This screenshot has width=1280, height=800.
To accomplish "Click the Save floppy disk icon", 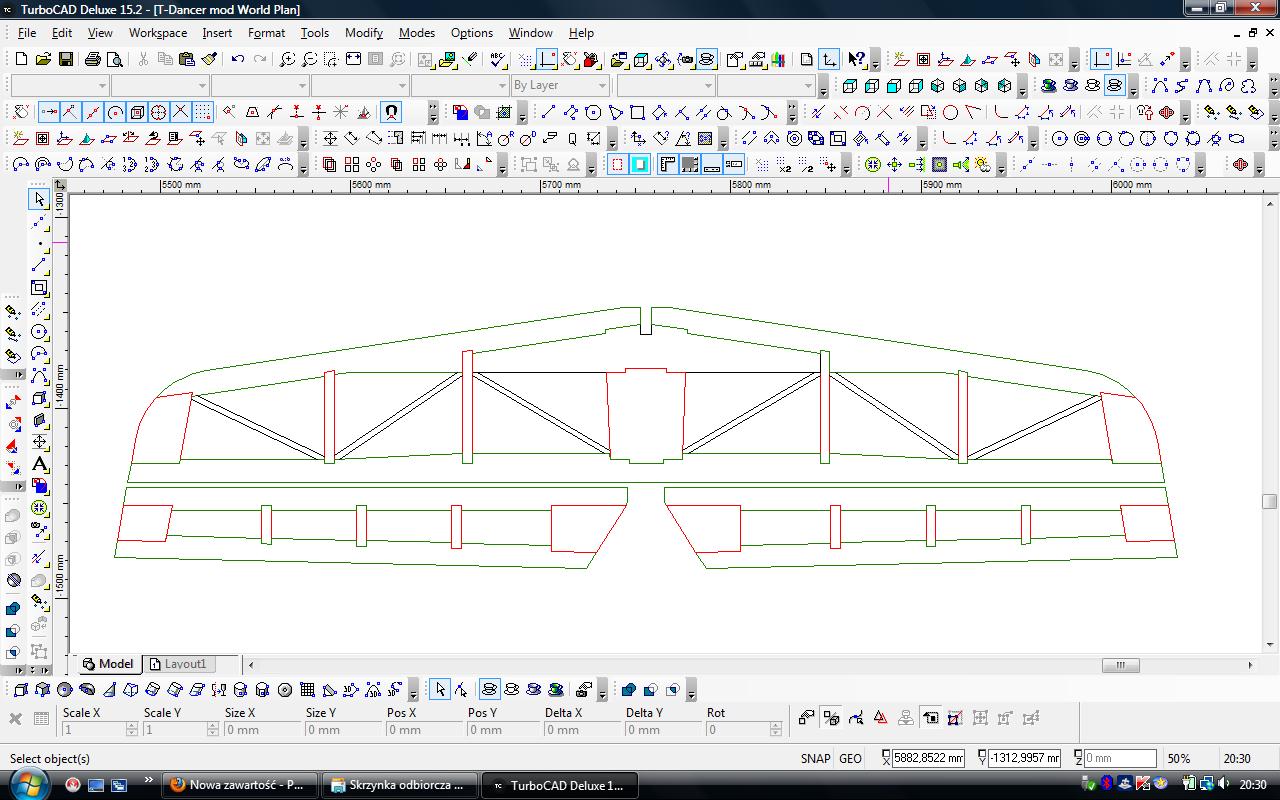I will tap(66, 60).
